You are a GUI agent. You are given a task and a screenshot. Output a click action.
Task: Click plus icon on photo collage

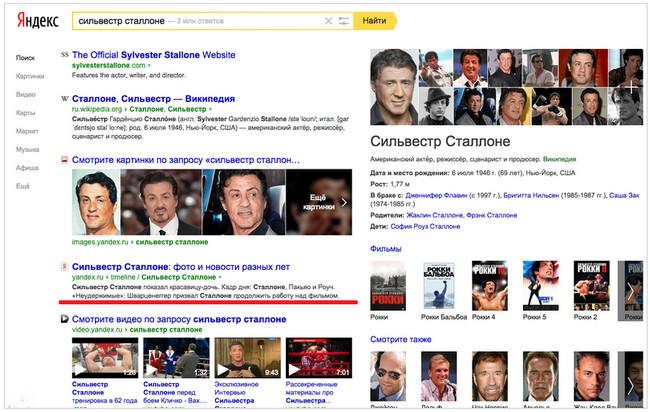point(631,87)
